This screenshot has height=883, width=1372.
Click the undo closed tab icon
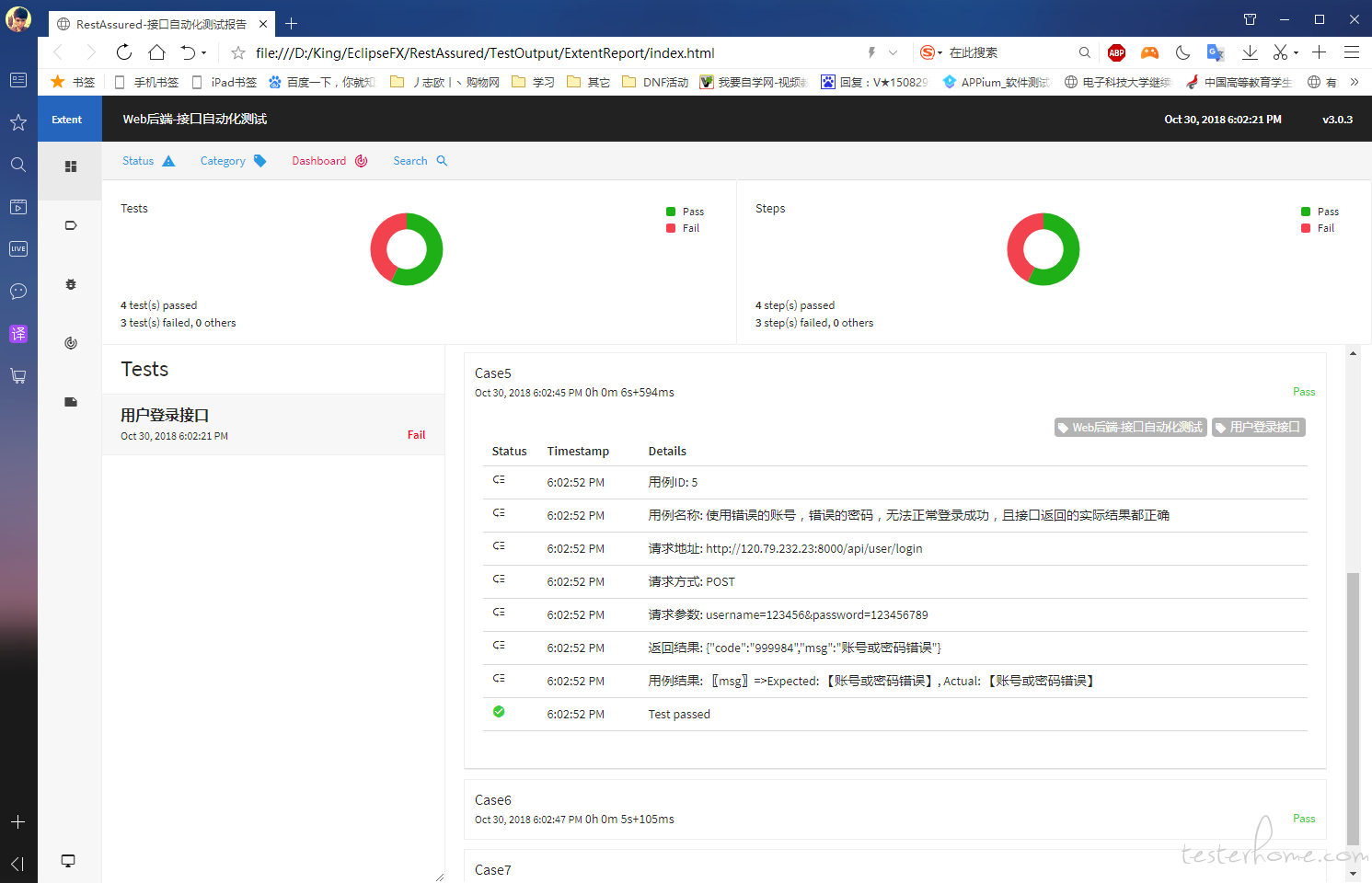(x=189, y=52)
